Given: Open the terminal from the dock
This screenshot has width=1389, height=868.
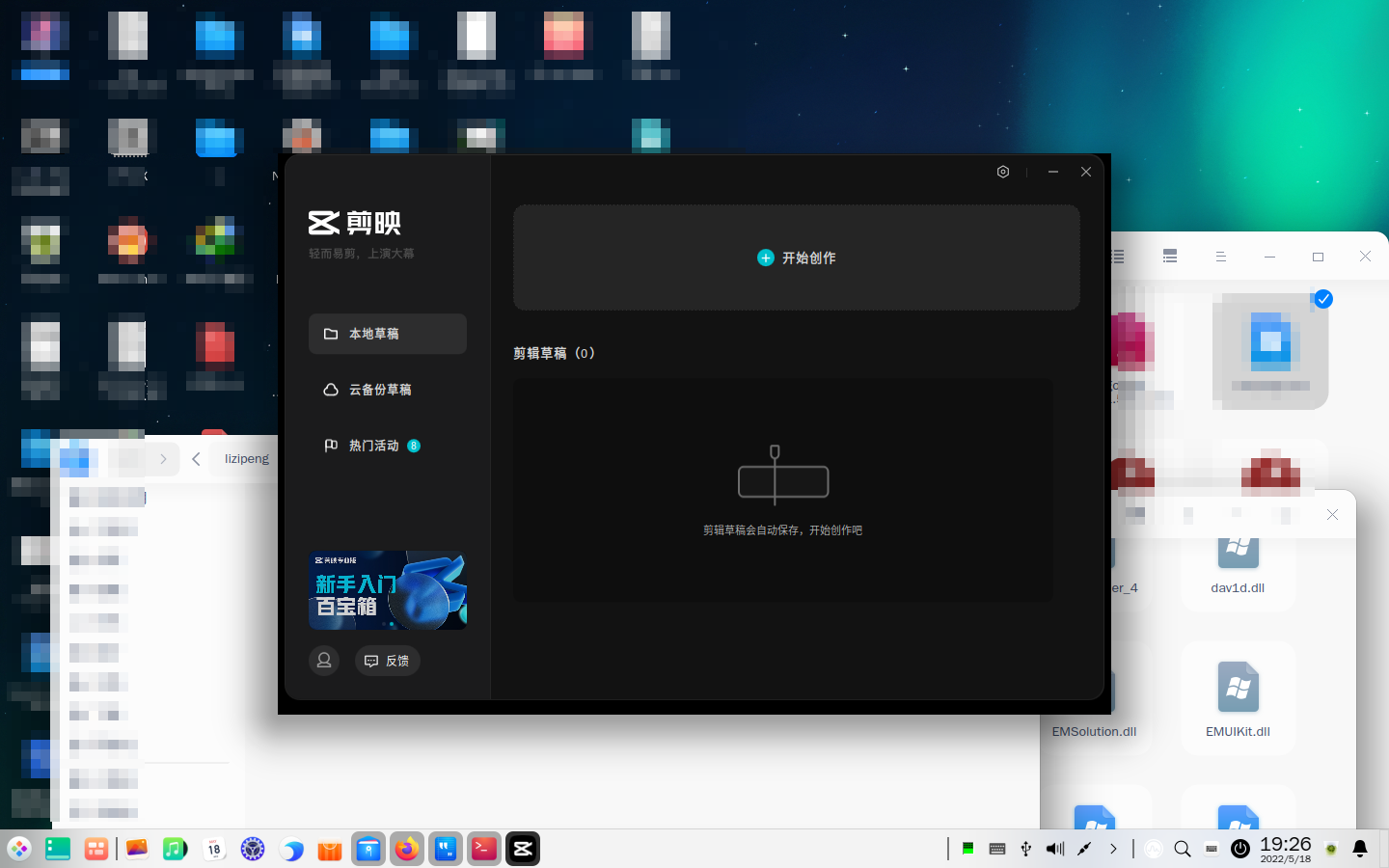Looking at the screenshot, I should click(x=483, y=849).
